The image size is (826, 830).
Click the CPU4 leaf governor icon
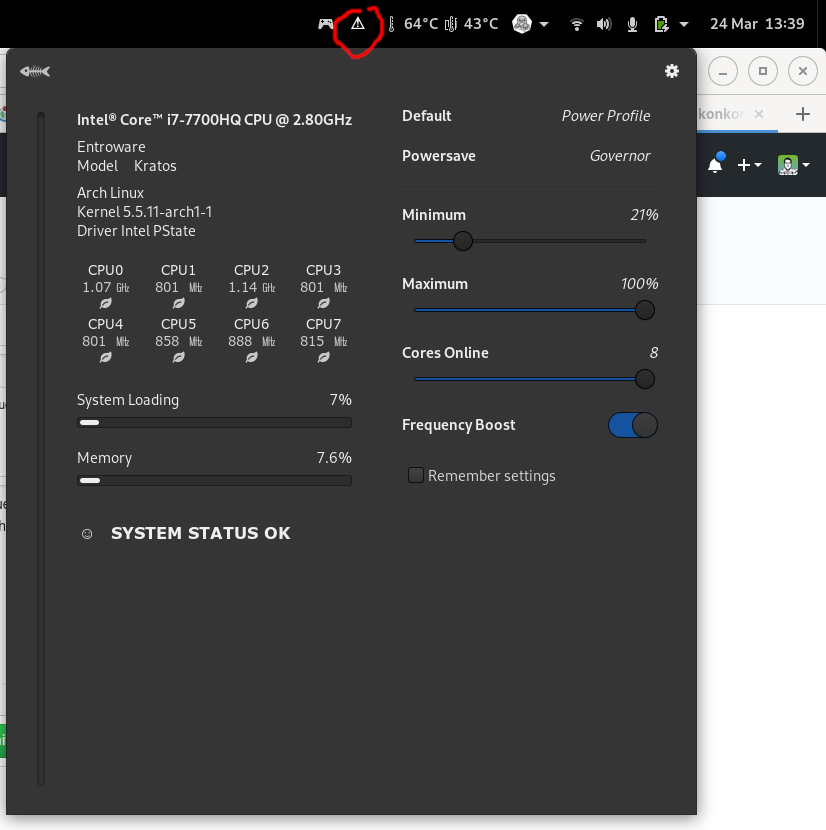click(x=105, y=357)
